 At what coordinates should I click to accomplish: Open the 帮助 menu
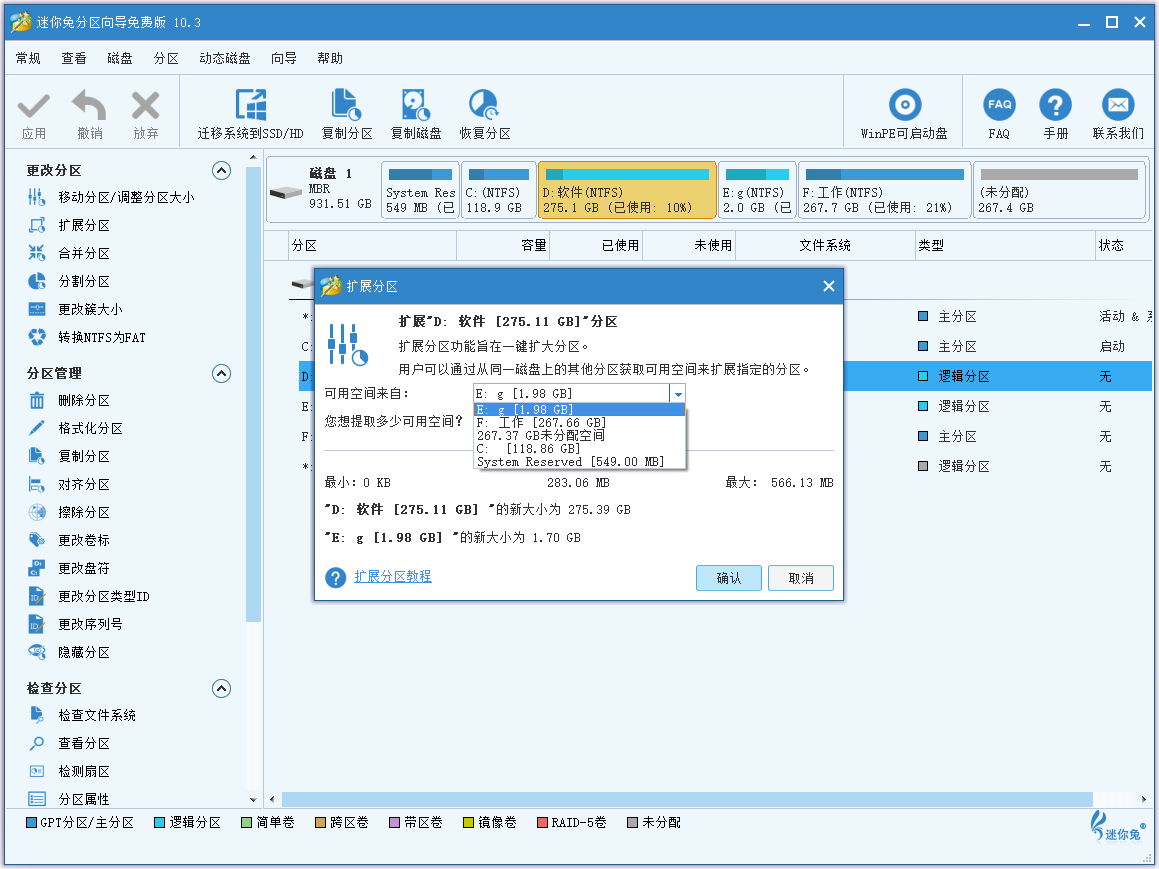coord(330,58)
